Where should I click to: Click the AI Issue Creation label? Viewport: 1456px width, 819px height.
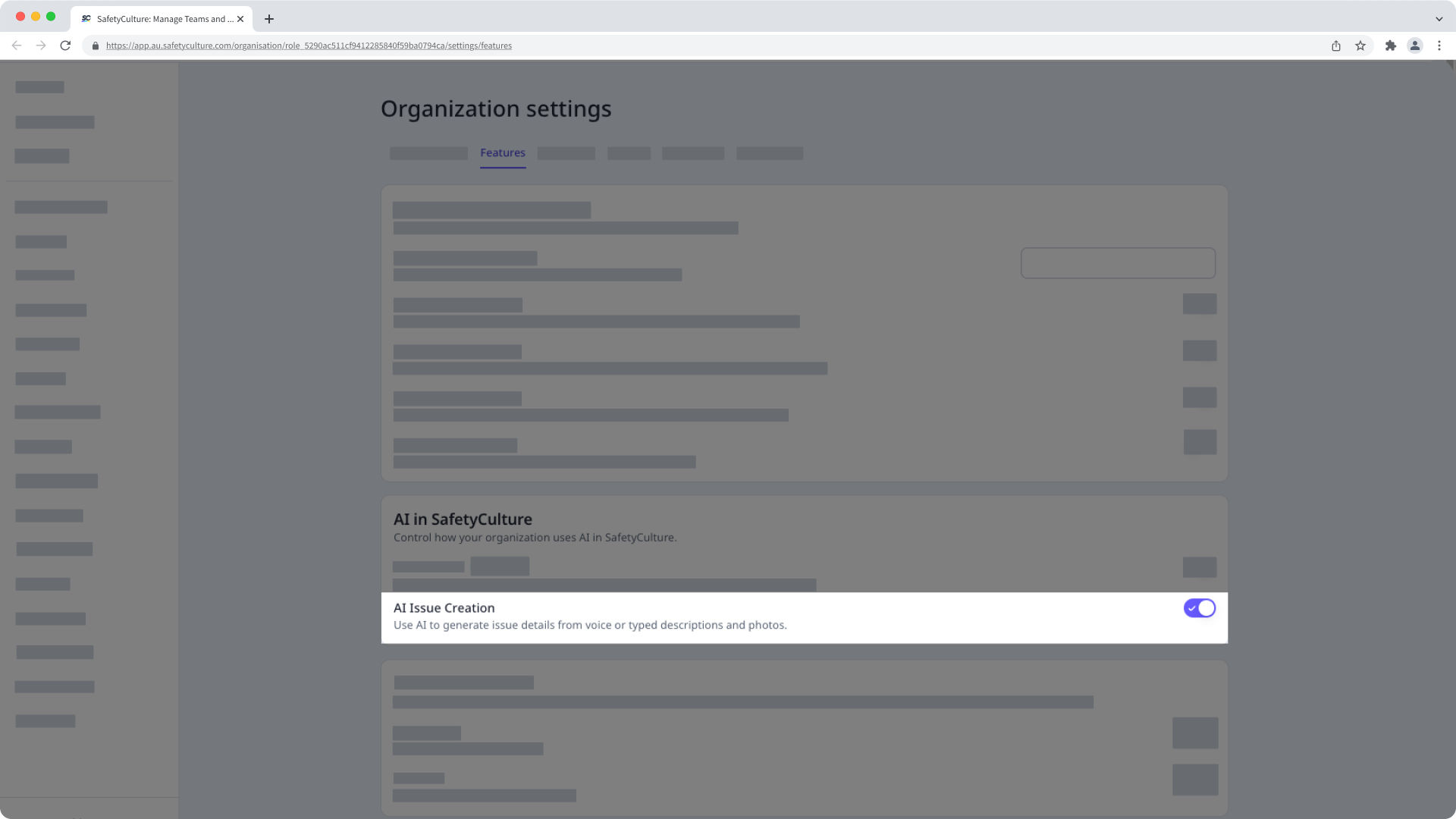click(x=444, y=608)
